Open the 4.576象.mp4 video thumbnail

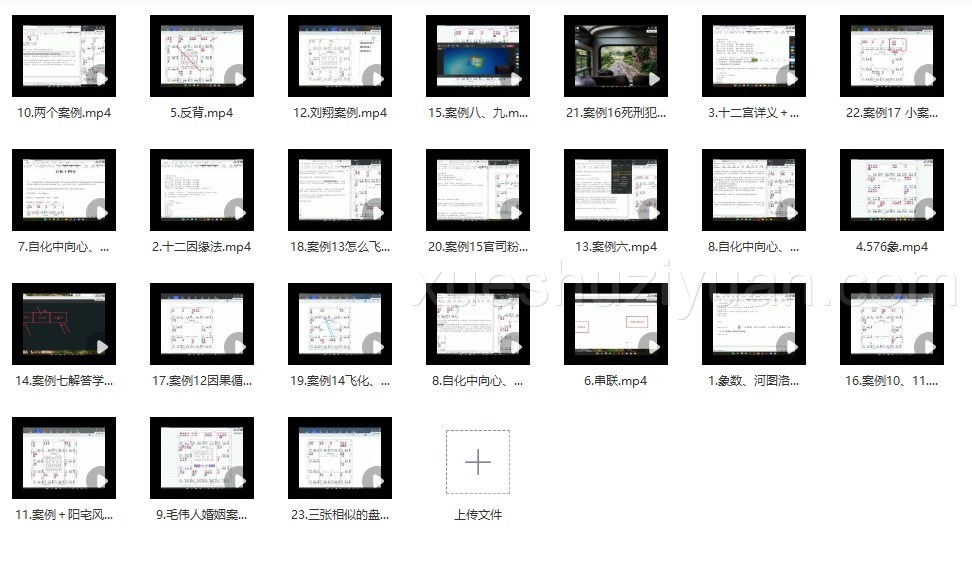click(892, 190)
